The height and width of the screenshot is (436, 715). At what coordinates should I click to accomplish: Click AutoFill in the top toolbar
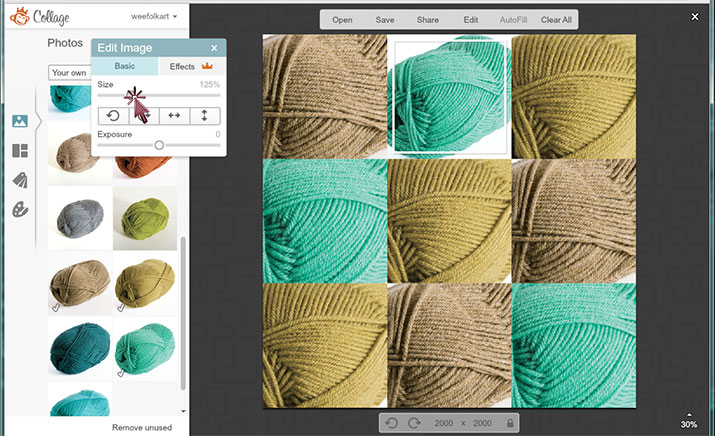[x=513, y=20]
